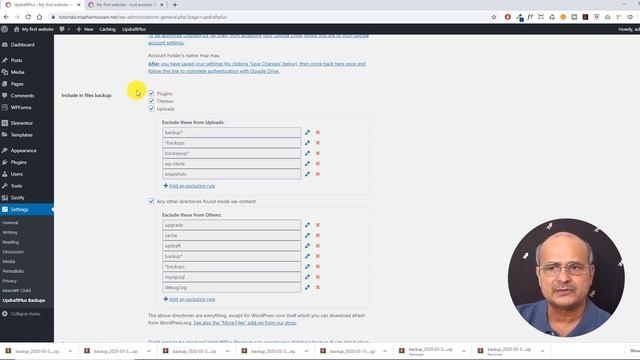Edit the wp-clone exclusion rule
The image size is (640, 360).
[x=307, y=164]
